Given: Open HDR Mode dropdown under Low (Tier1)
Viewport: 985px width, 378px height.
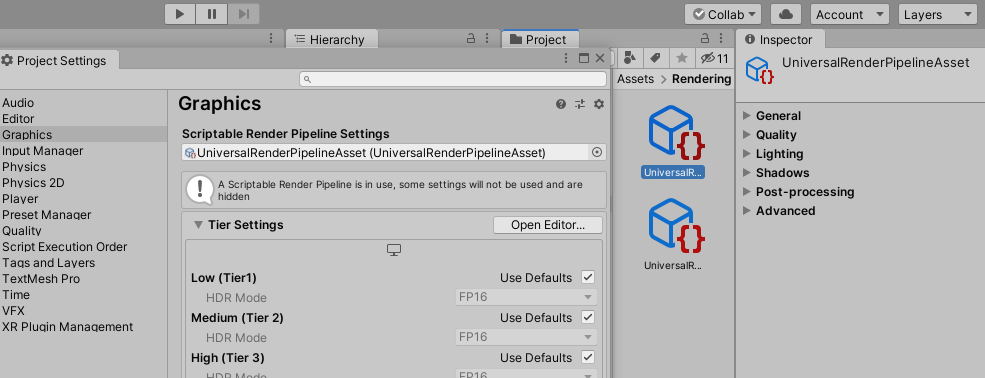Looking at the screenshot, I should point(526,297).
